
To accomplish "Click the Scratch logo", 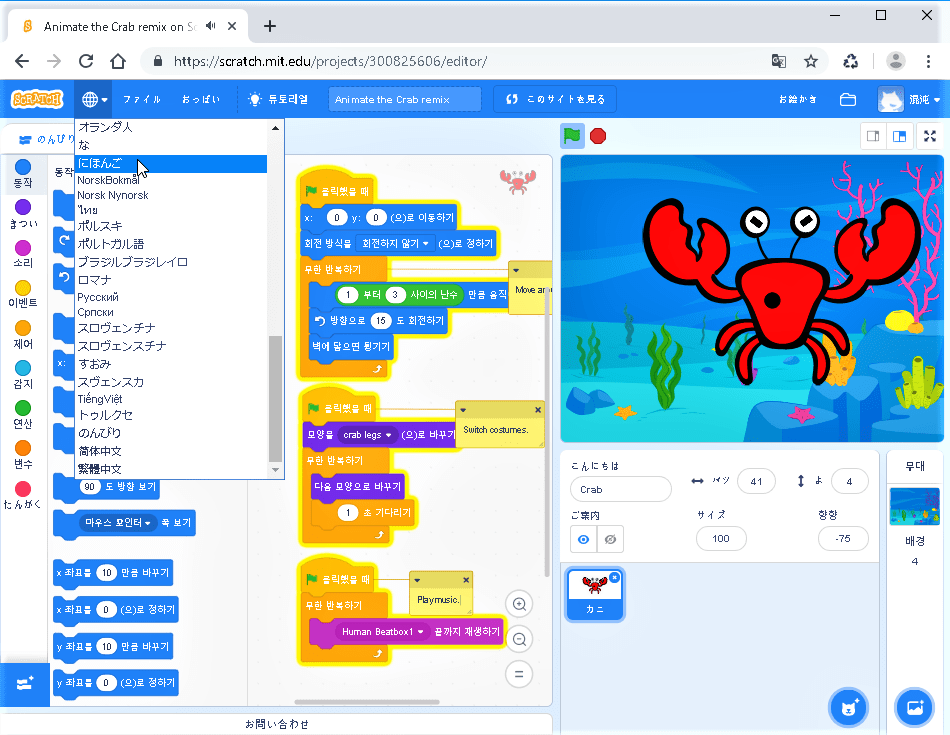I will tap(37, 99).
